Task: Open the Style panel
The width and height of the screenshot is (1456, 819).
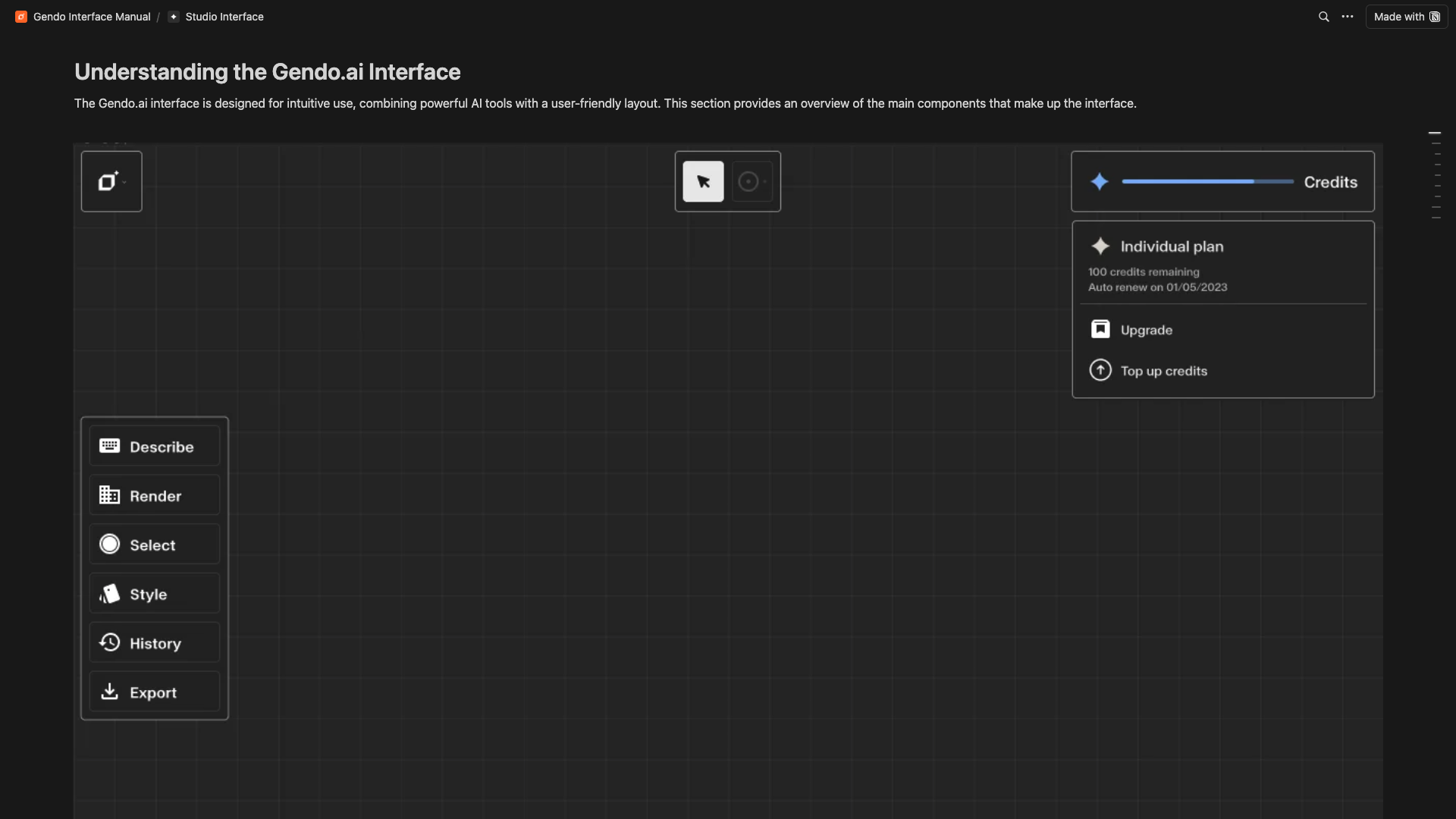Action: point(155,594)
